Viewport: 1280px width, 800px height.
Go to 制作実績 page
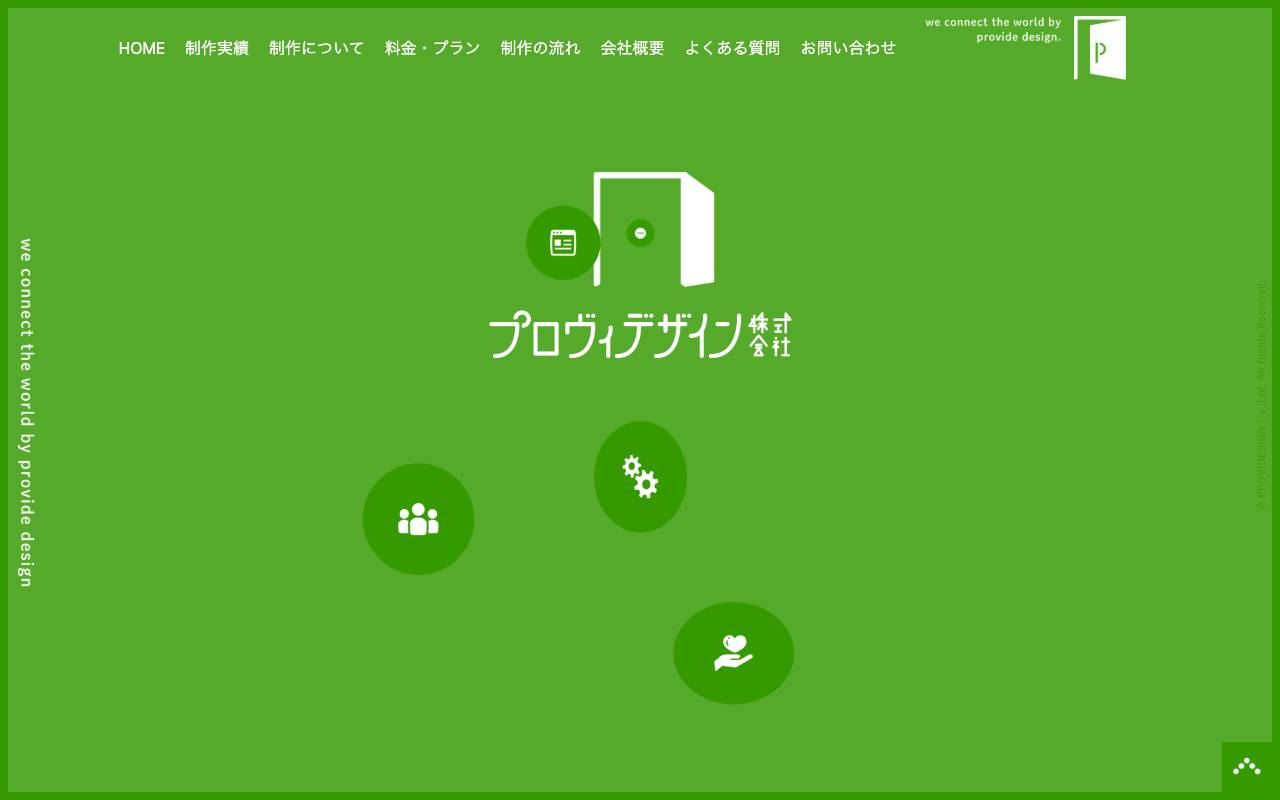[x=217, y=48]
